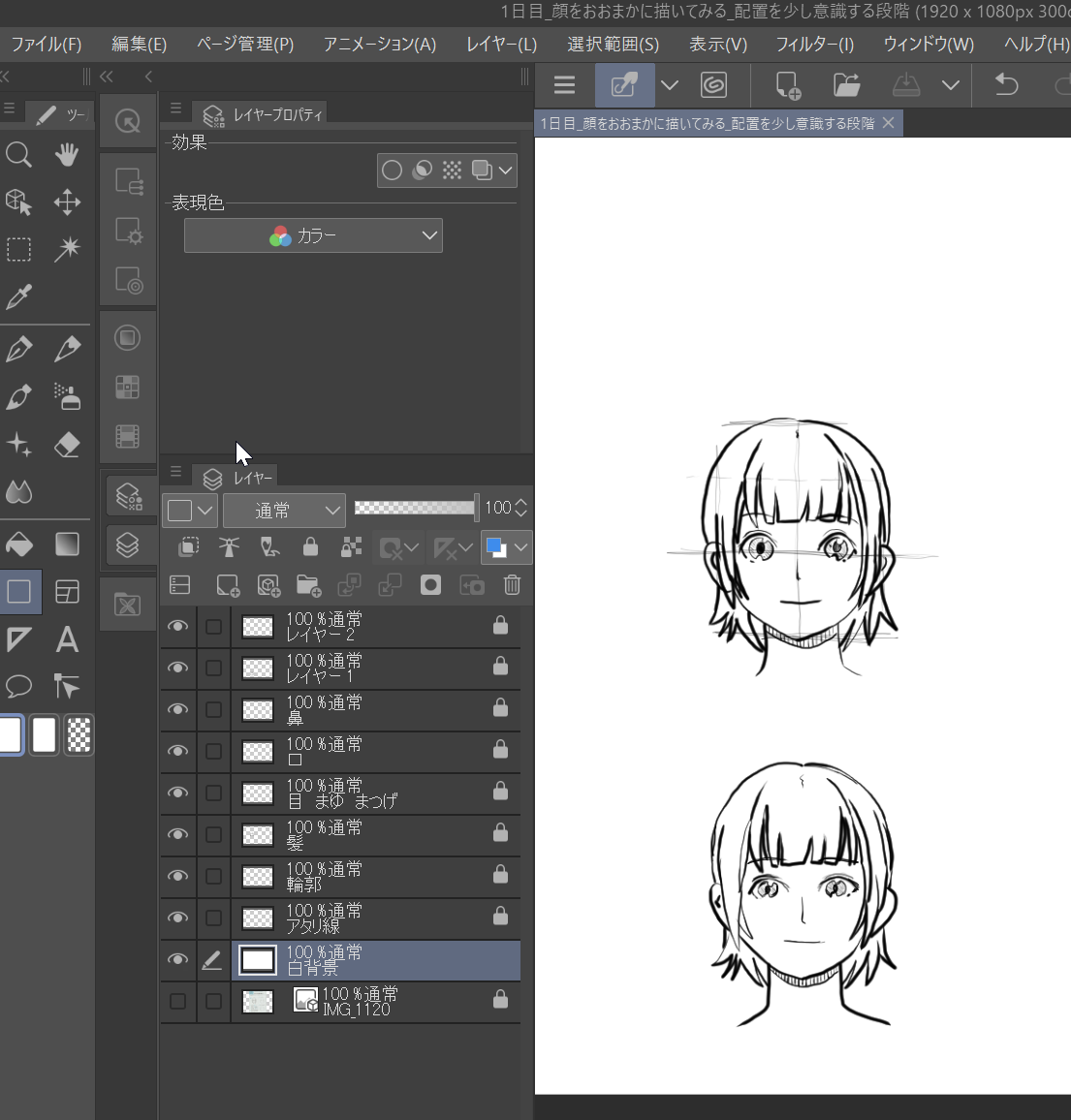Close the open canvas document tab
This screenshot has height=1120, width=1071.
point(888,123)
